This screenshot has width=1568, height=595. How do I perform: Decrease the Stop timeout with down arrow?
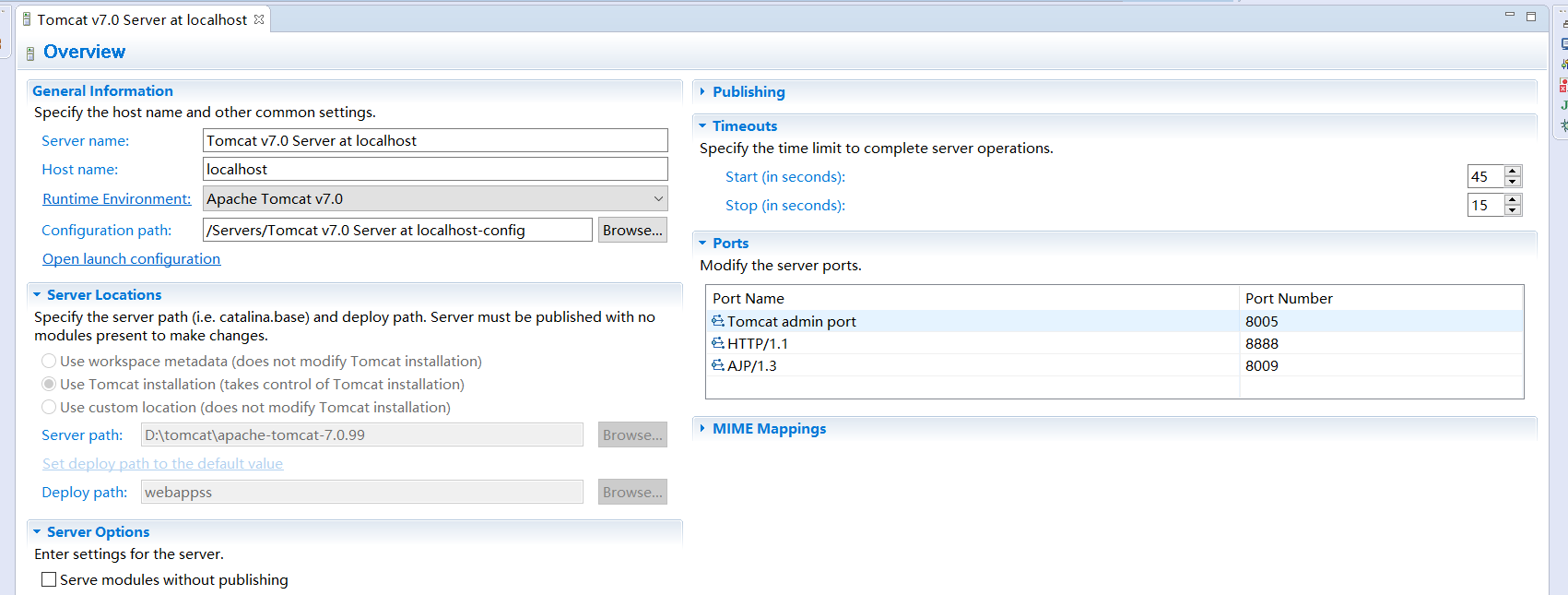point(1512,210)
